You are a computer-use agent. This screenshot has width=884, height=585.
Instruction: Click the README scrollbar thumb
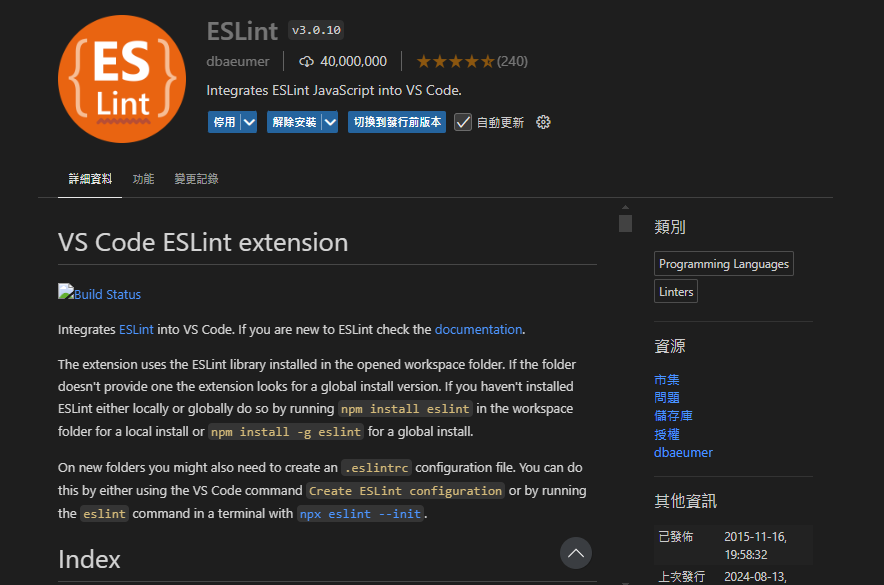click(625, 223)
